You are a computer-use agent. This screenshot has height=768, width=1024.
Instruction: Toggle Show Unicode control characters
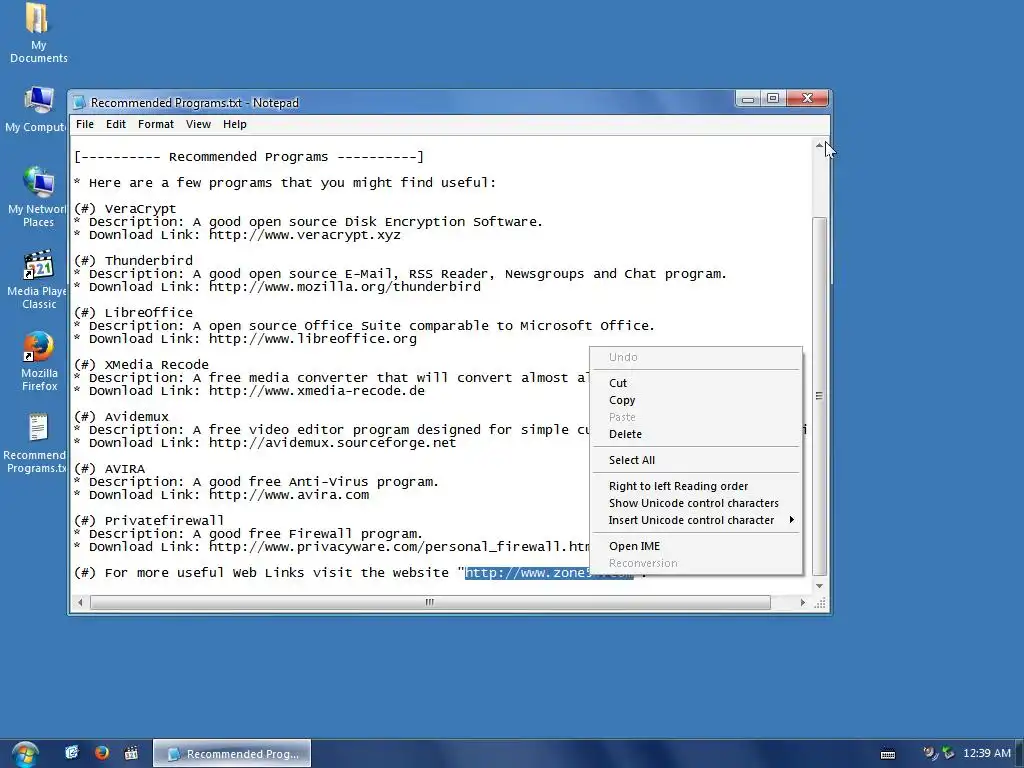(696, 504)
